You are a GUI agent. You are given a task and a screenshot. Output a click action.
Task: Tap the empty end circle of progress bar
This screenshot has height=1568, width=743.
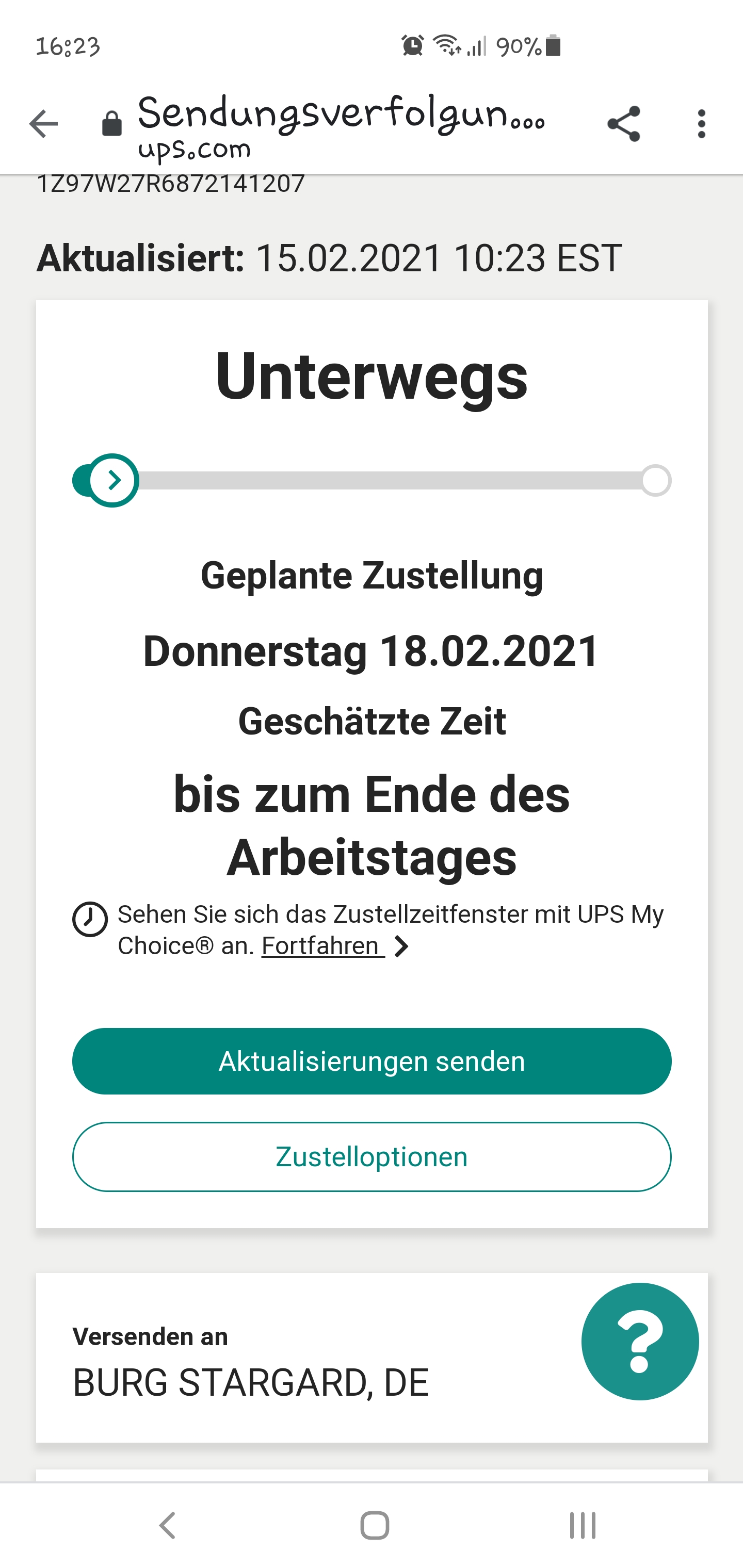coord(656,481)
